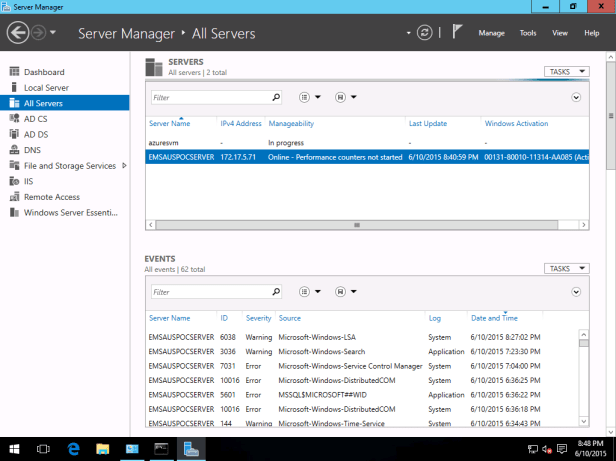Select the Dashboard icon in sidebar
Viewport: 616px width, 461px height.
14,72
